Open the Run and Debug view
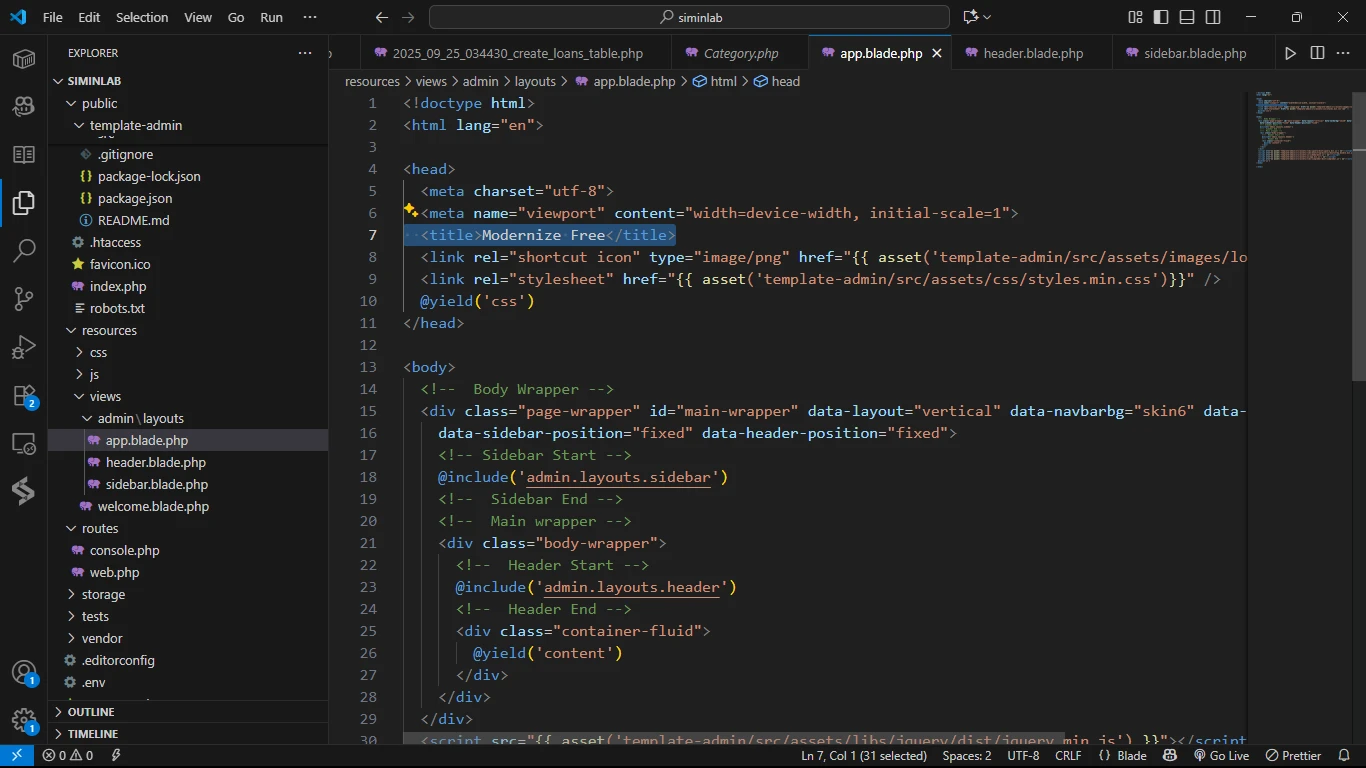1366x768 pixels. [x=24, y=347]
